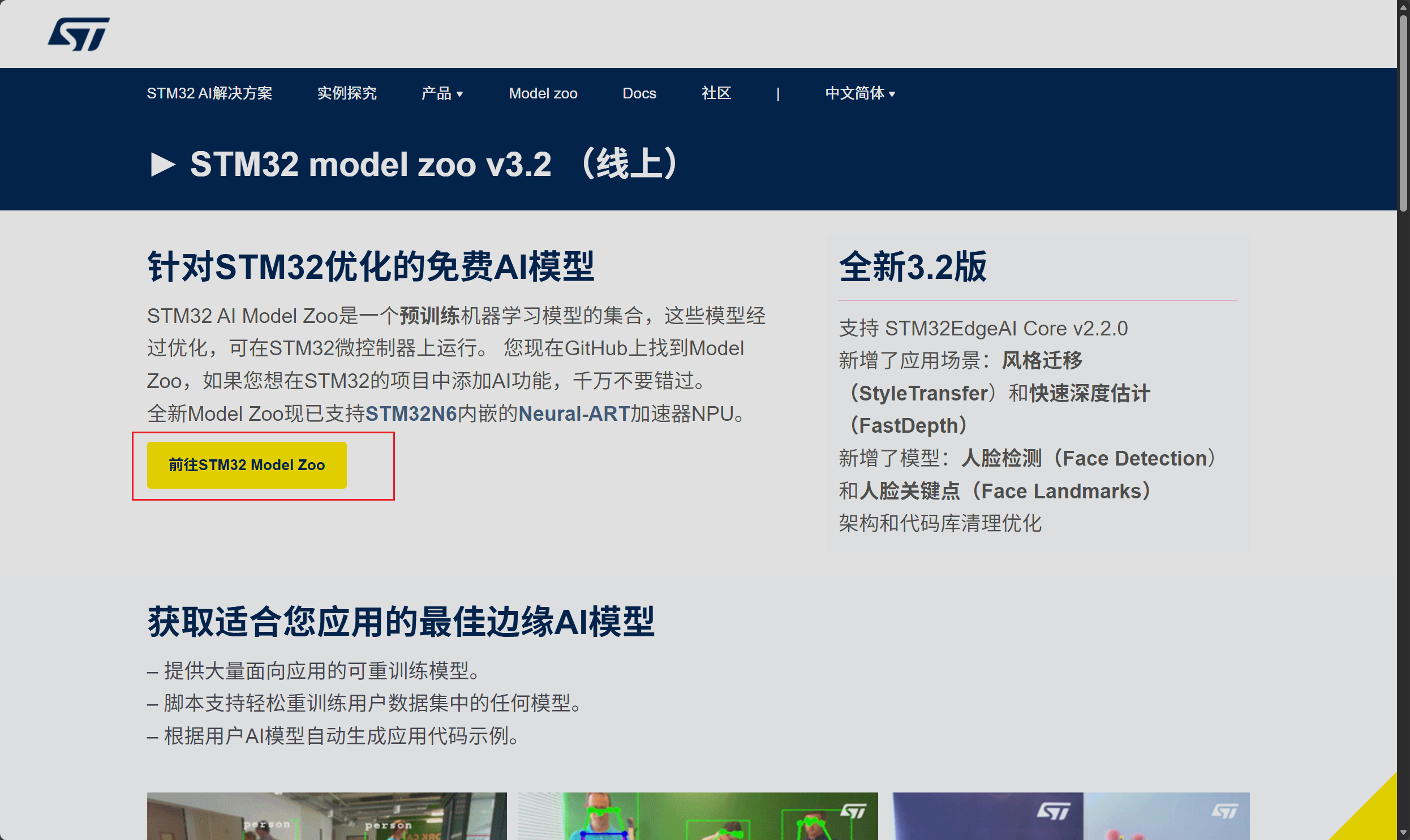The image size is (1410, 840).
Task: Expand the 中文简体 language selector
Action: coord(859,93)
